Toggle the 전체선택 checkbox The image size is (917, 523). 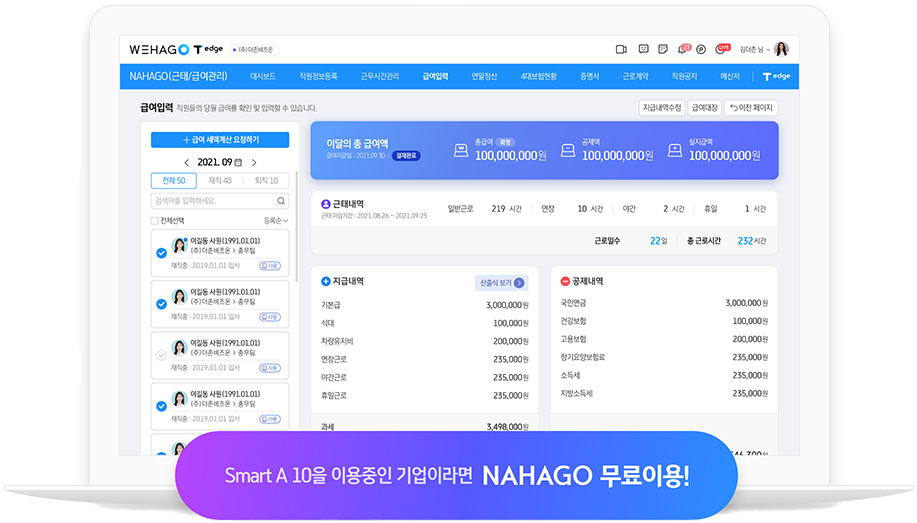(x=154, y=221)
